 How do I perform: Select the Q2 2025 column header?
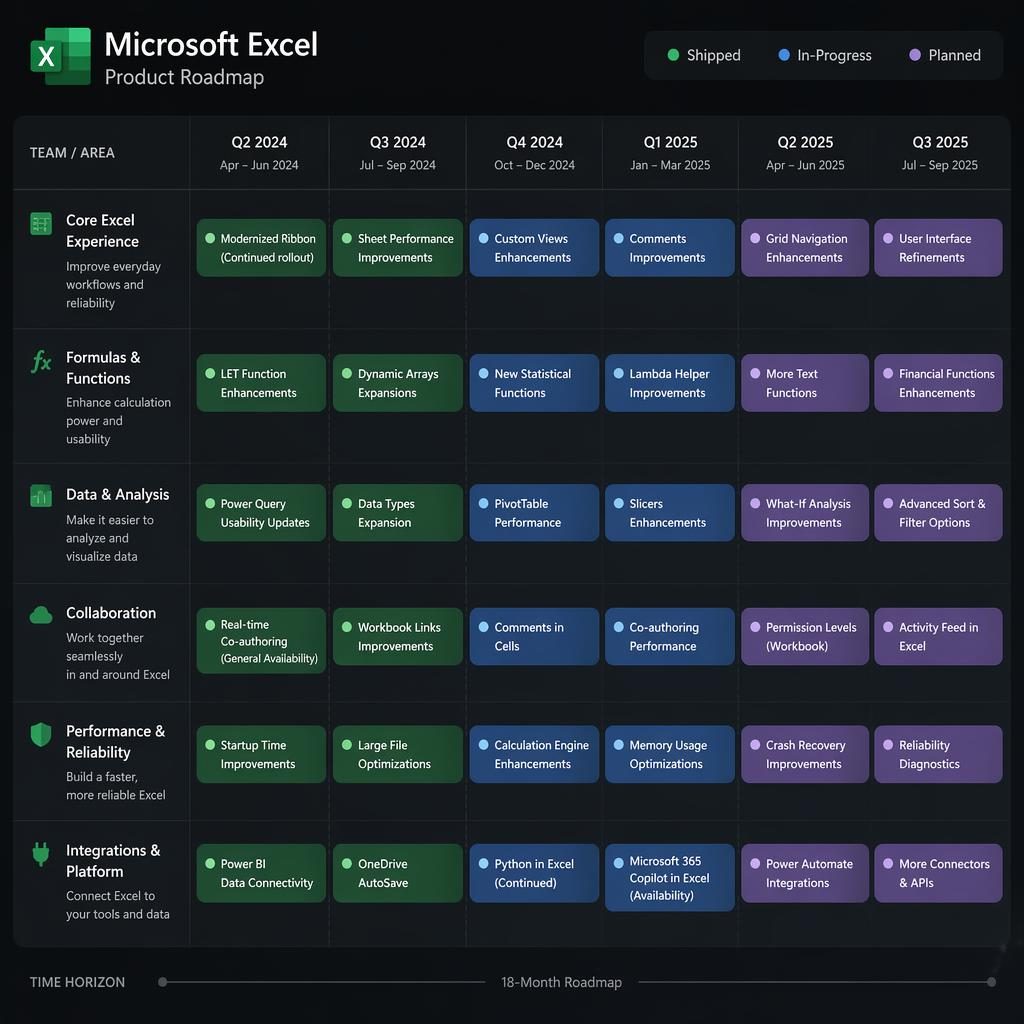click(x=805, y=153)
